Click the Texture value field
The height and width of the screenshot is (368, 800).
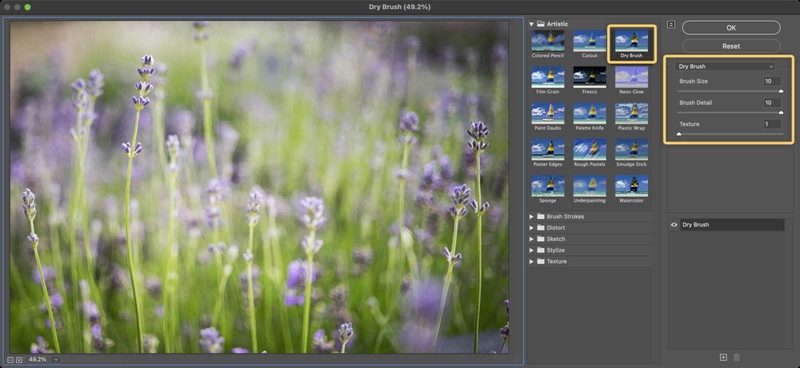[x=772, y=124]
